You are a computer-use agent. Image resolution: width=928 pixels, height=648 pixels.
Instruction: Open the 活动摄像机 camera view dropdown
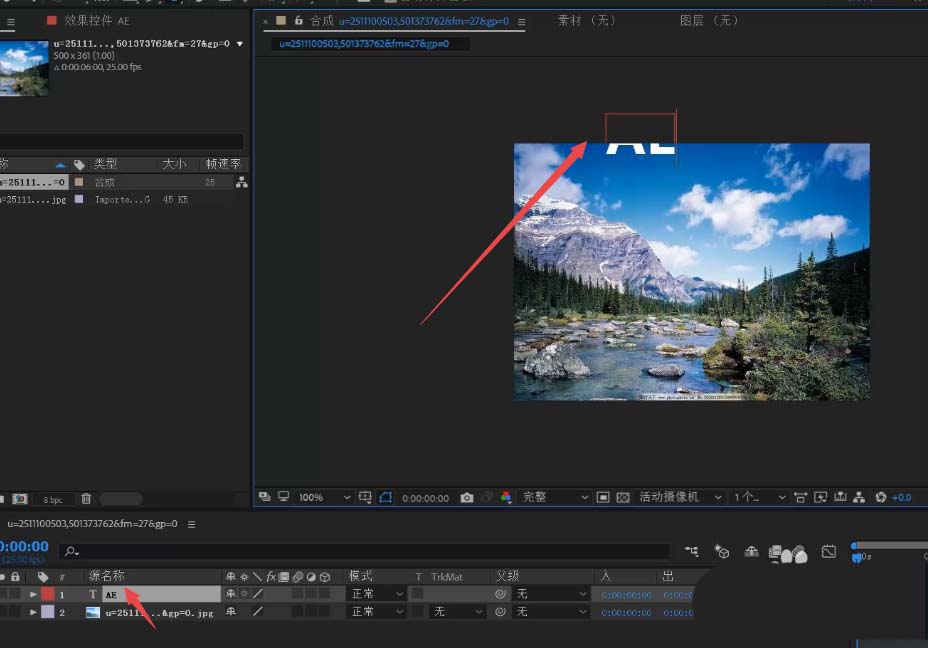pos(680,498)
